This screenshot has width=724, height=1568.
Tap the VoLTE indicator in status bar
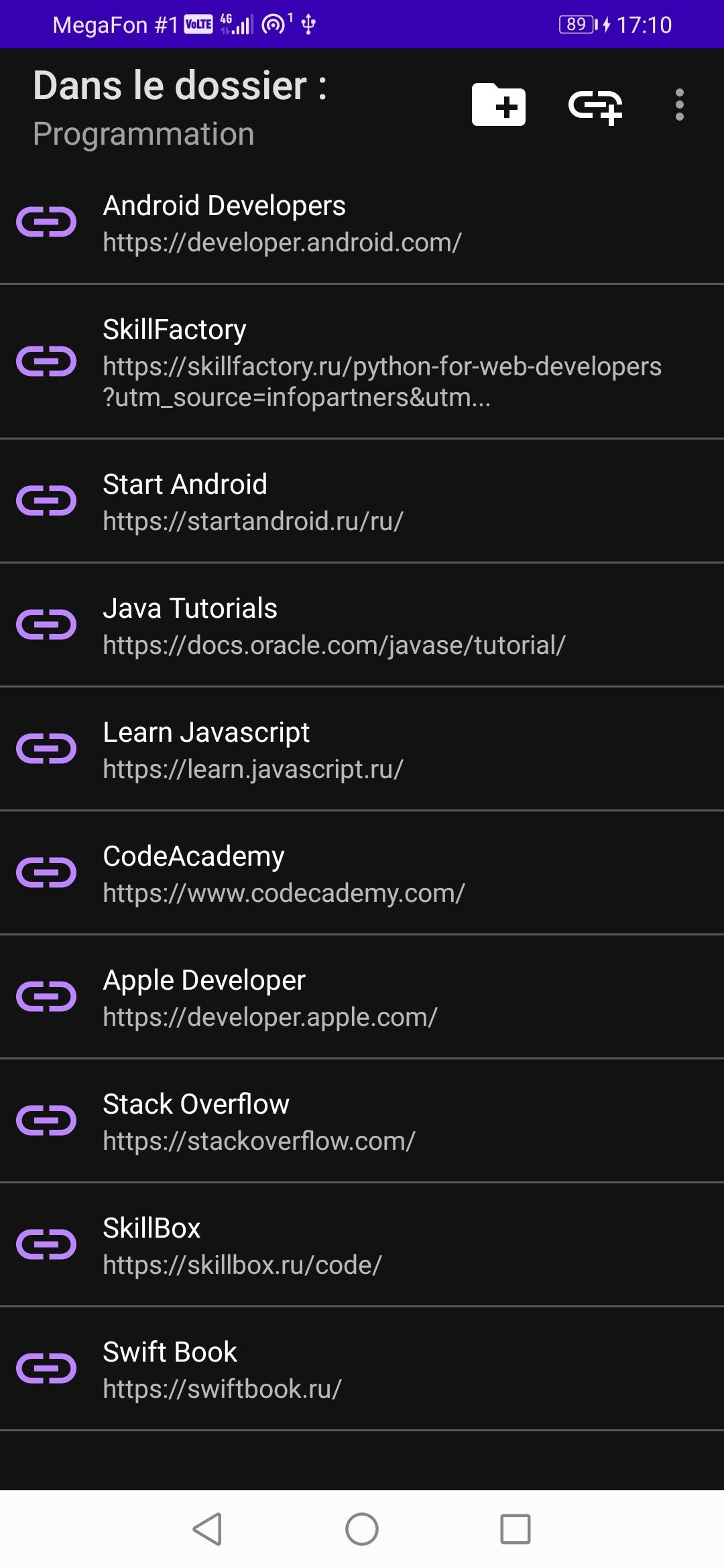pyautogui.click(x=198, y=25)
